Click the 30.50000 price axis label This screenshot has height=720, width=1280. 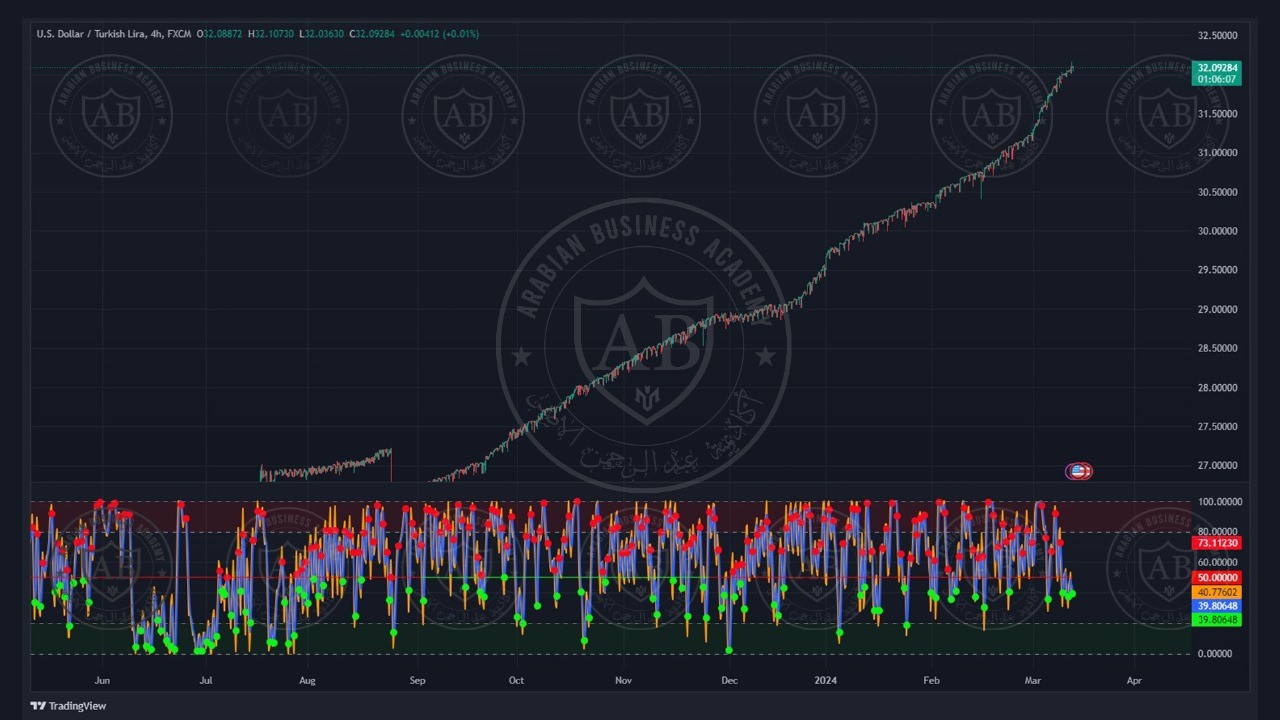pos(1217,192)
